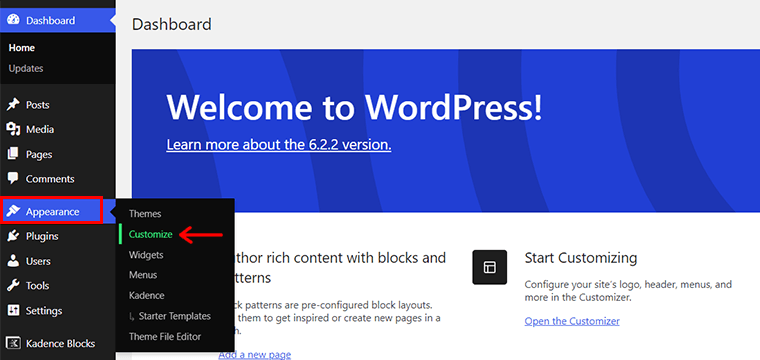Click the Plugins plug icon
Screen dimensions: 760x360
pyautogui.click(x=14, y=236)
